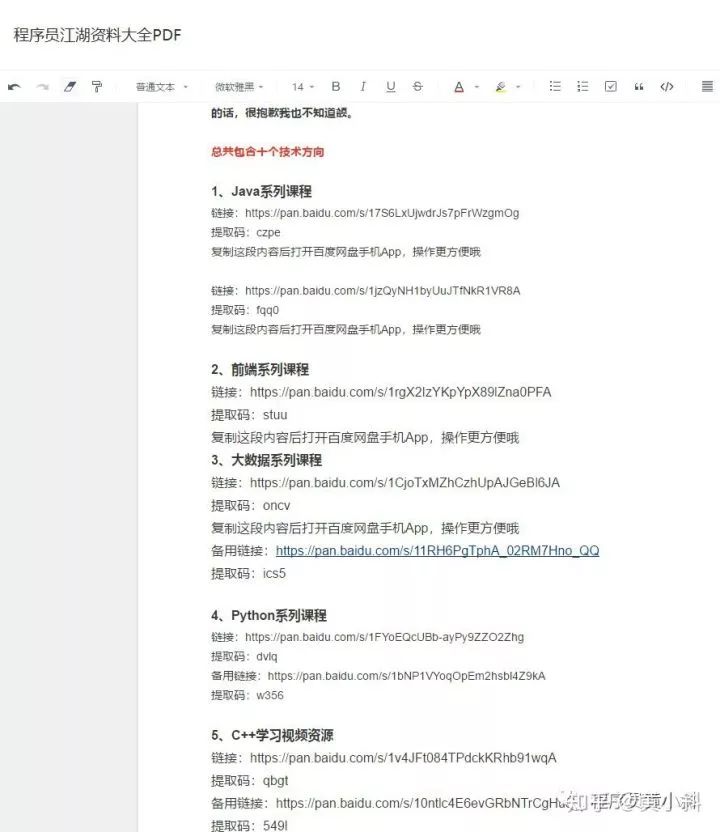This screenshot has width=720, height=832.
Task: Expand the font color arrow
Action: [x=476, y=86]
